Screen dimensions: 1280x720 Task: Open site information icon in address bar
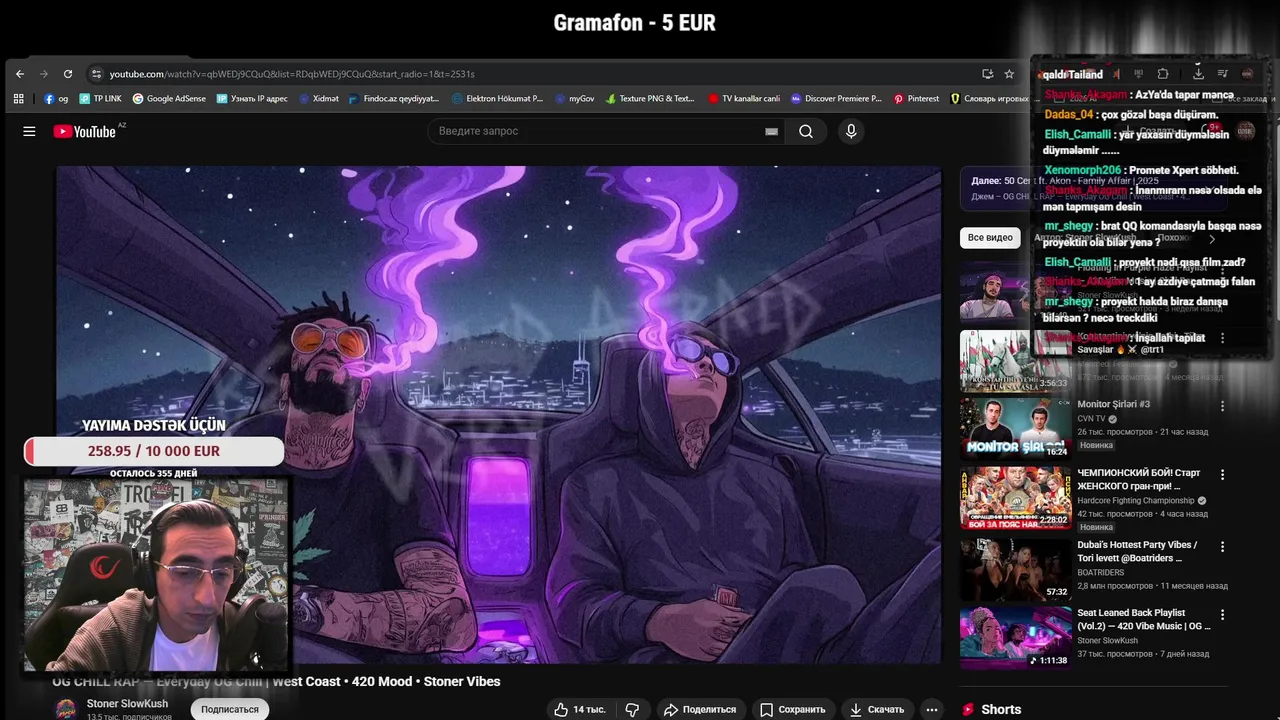pos(96,74)
